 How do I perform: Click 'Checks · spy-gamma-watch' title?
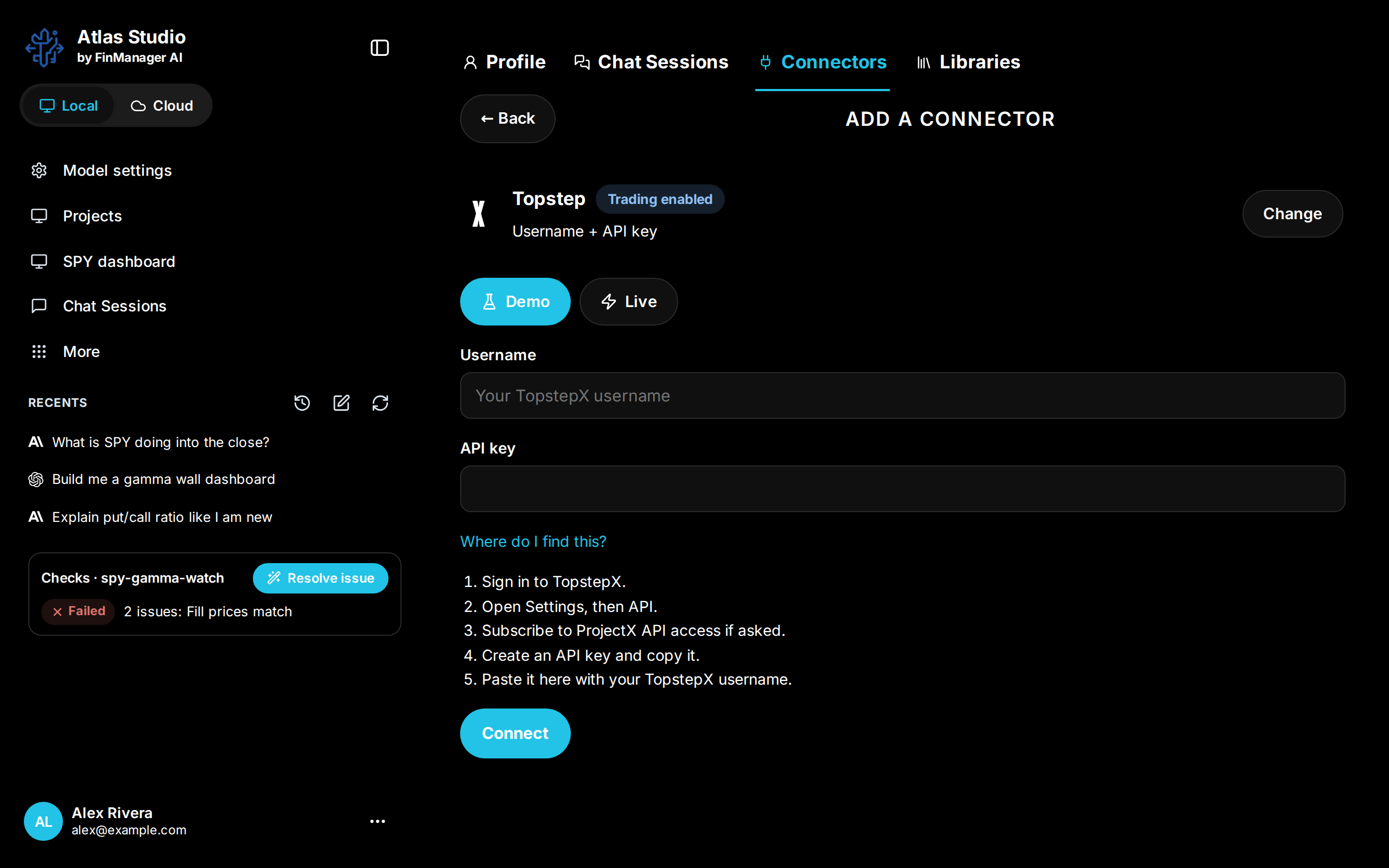(x=132, y=578)
